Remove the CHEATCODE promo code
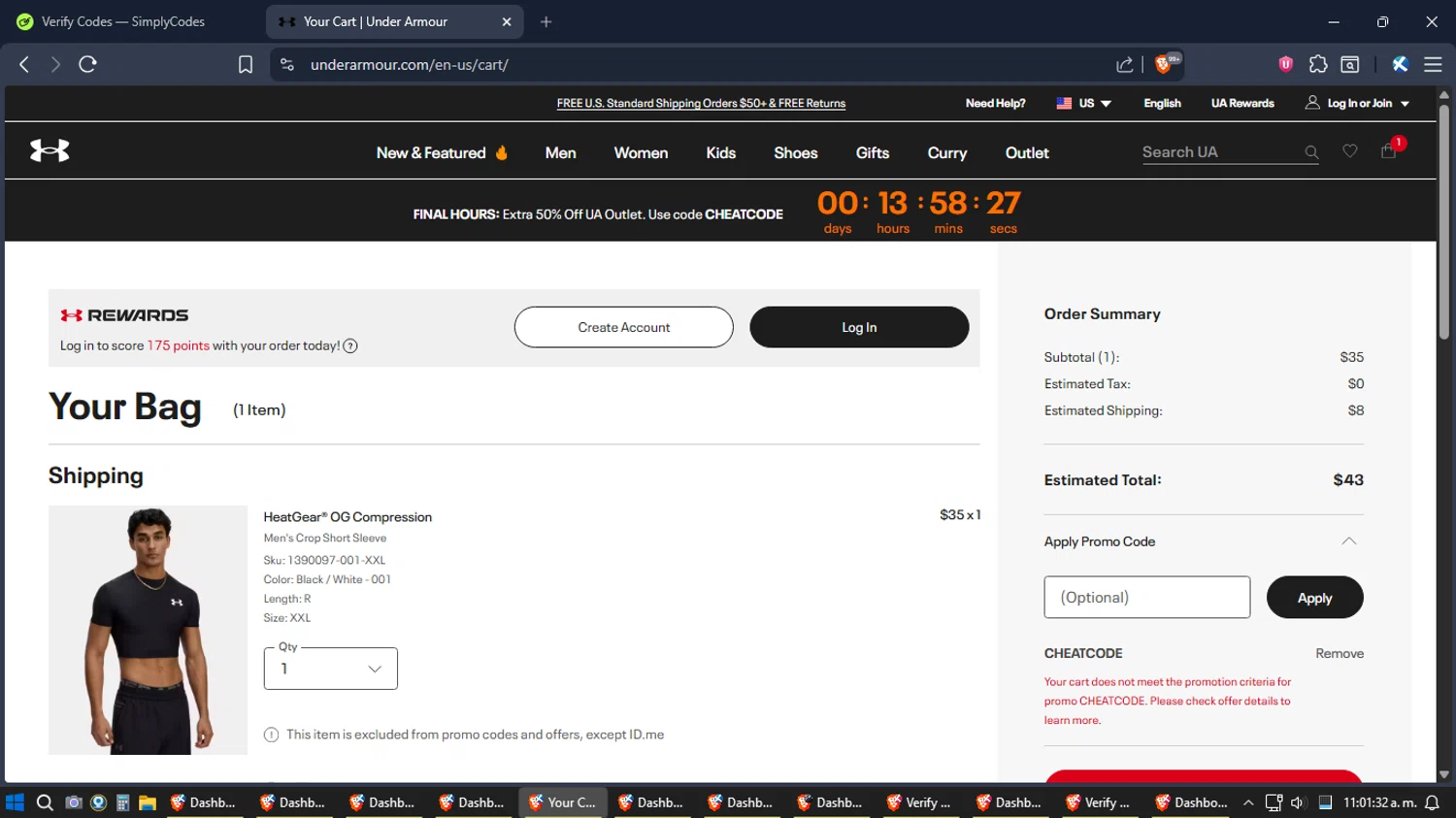 (1340, 653)
